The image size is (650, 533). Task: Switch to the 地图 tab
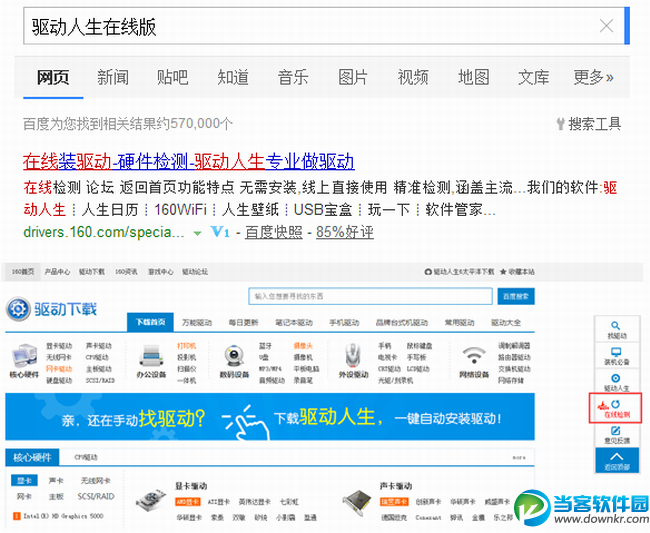click(x=473, y=78)
